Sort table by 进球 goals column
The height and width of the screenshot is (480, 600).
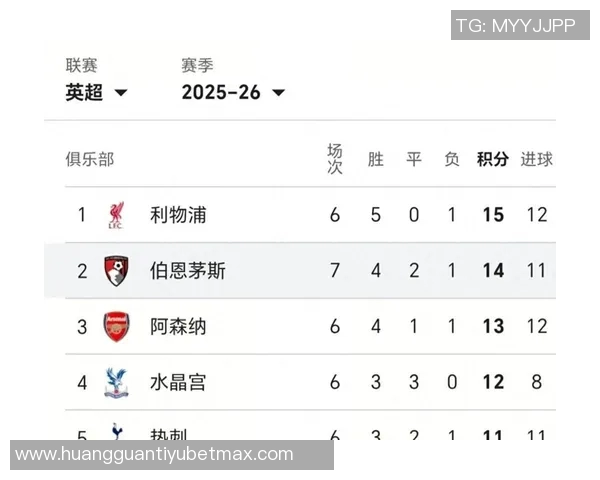tap(536, 159)
